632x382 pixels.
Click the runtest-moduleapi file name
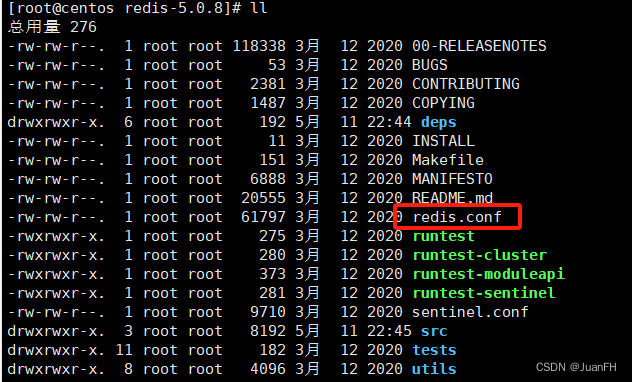tap(488, 274)
